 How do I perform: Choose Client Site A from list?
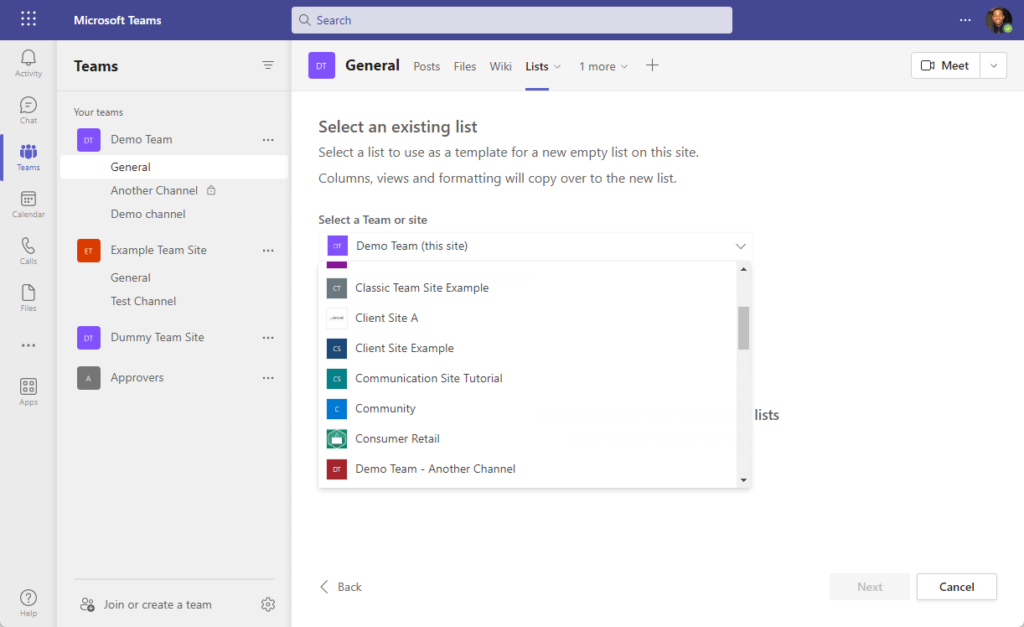click(528, 318)
